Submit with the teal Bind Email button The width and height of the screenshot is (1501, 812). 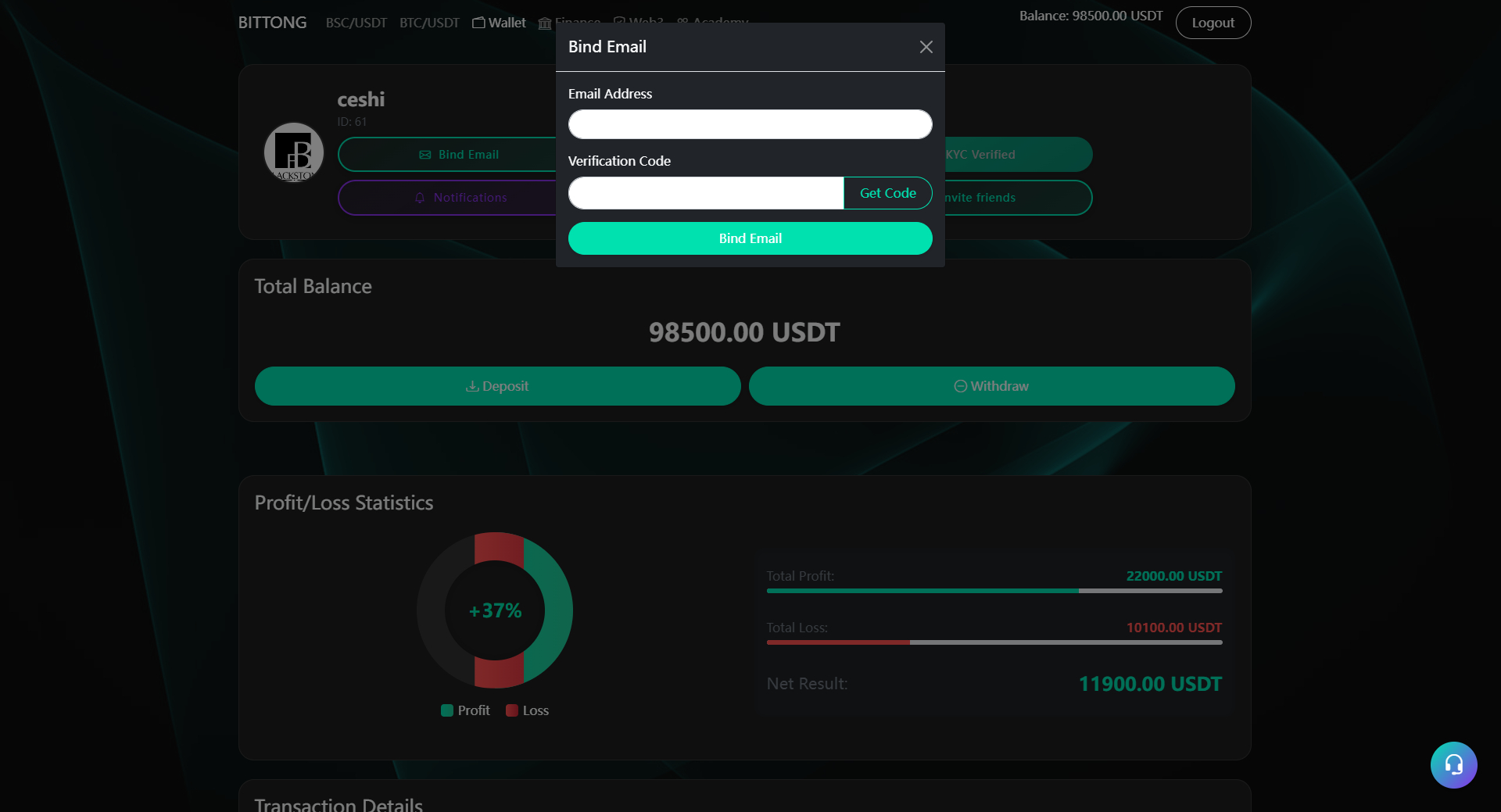pos(750,238)
